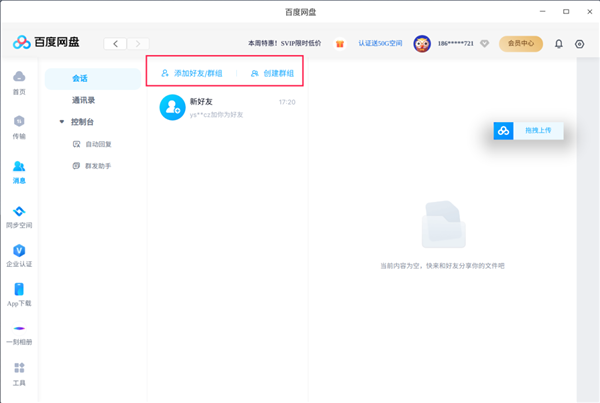Open settings via the top-right gear icon
The height and width of the screenshot is (403, 600).
pos(579,44)
